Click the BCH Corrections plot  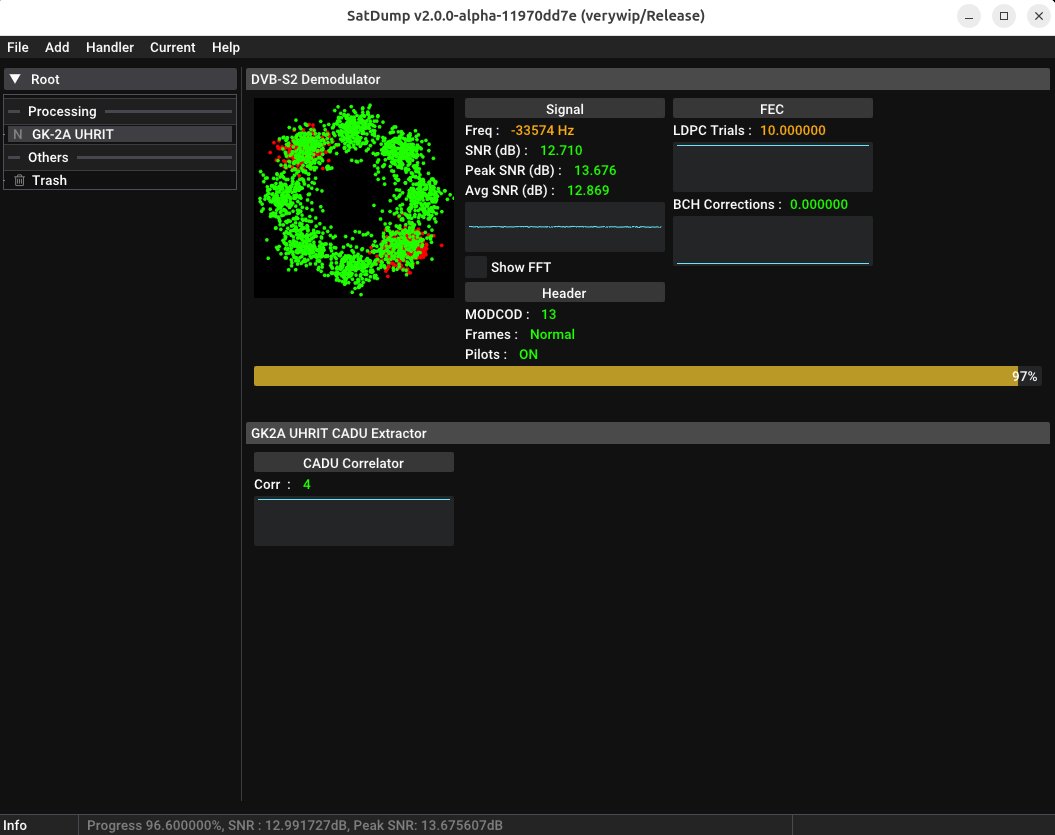click(x=772, y=241)
